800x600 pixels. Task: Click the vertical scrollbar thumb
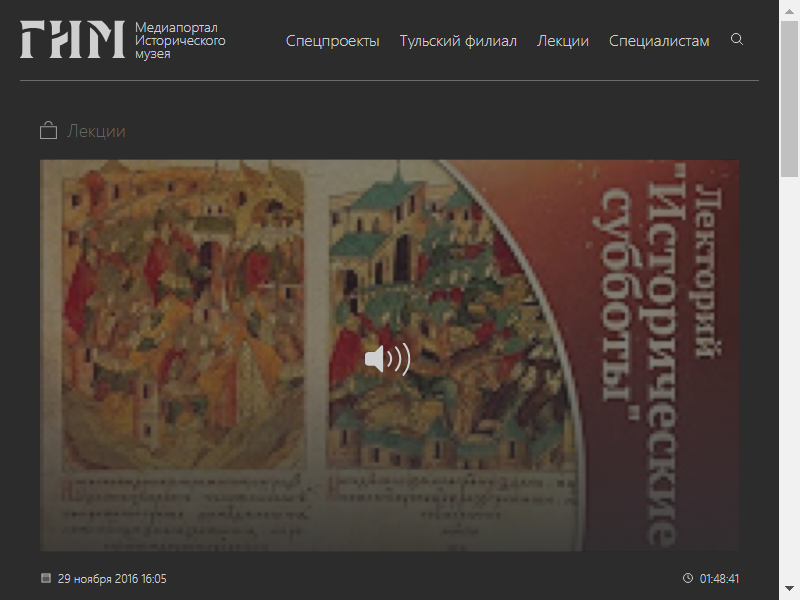pos(789,99)
